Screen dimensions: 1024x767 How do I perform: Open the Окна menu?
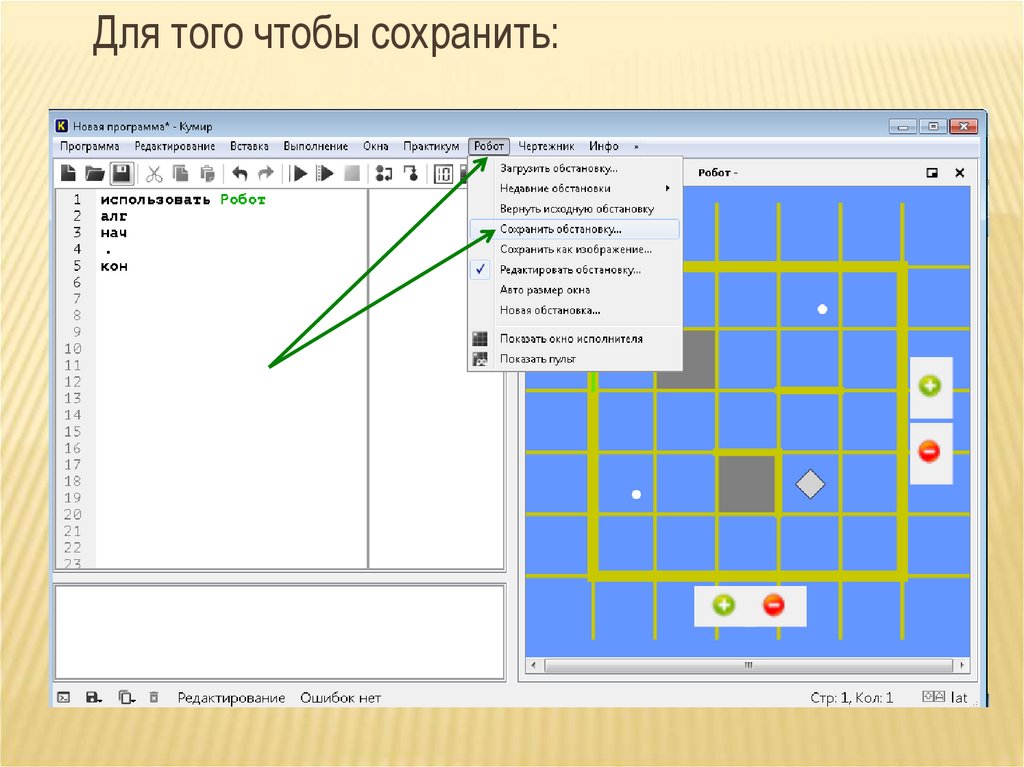point(376,146)
